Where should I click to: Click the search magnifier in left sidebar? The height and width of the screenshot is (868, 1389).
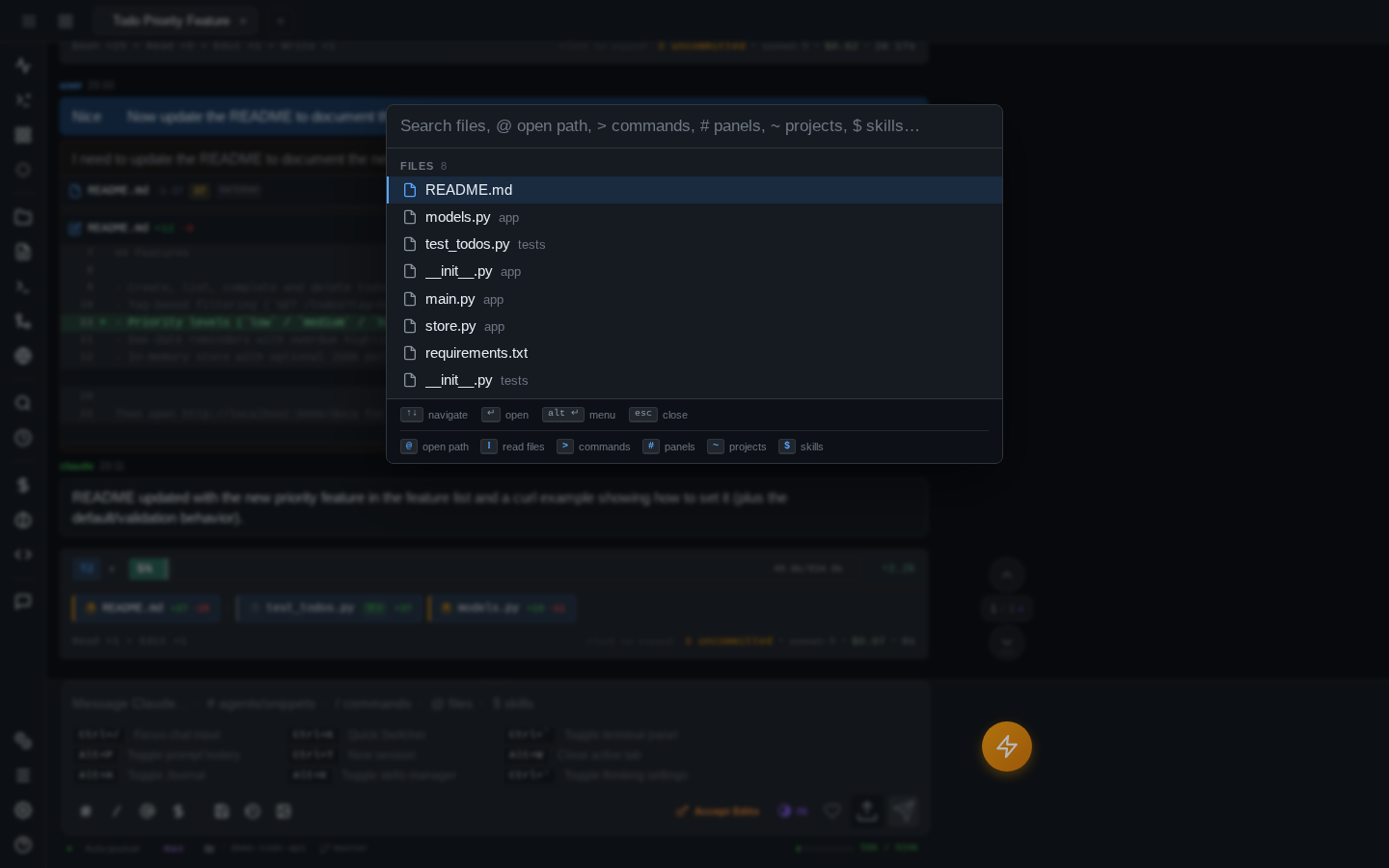click(x=23, y=403)
